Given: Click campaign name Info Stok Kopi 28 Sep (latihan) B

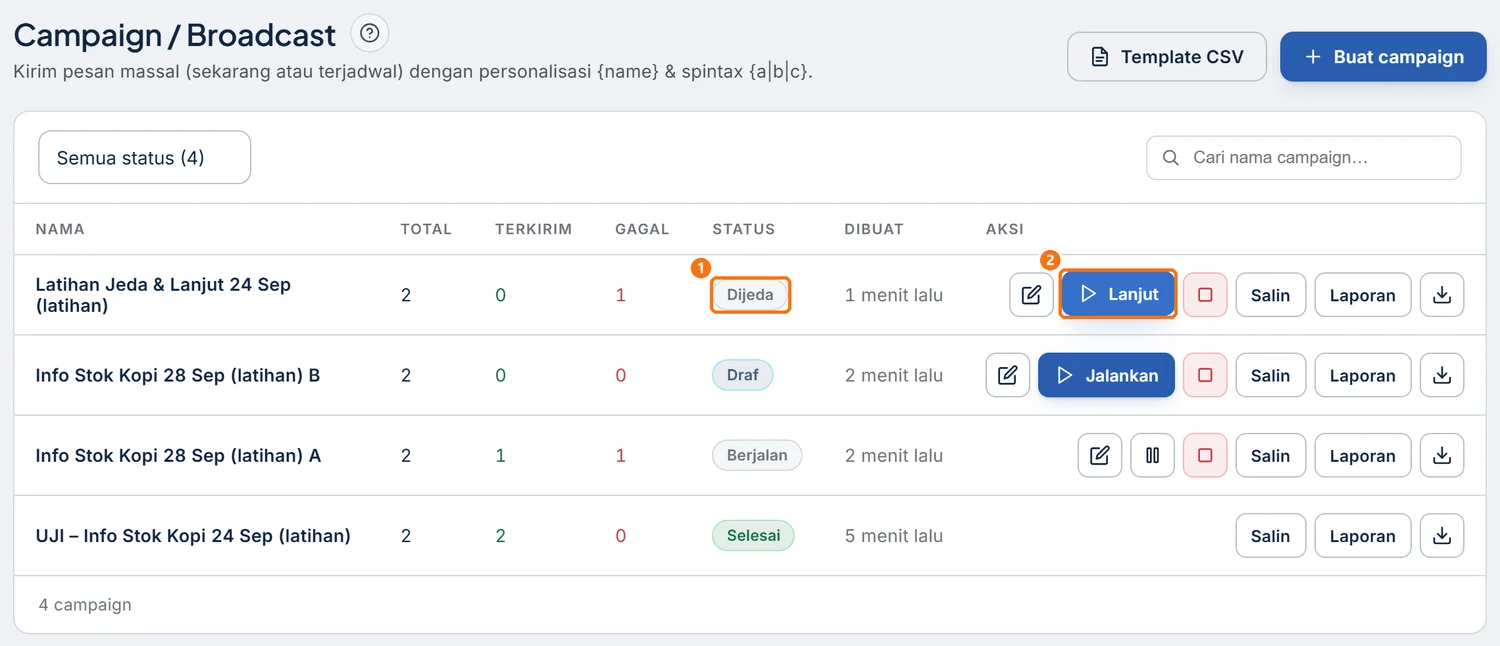Looking at the screenshot, I should pos(178,375).
